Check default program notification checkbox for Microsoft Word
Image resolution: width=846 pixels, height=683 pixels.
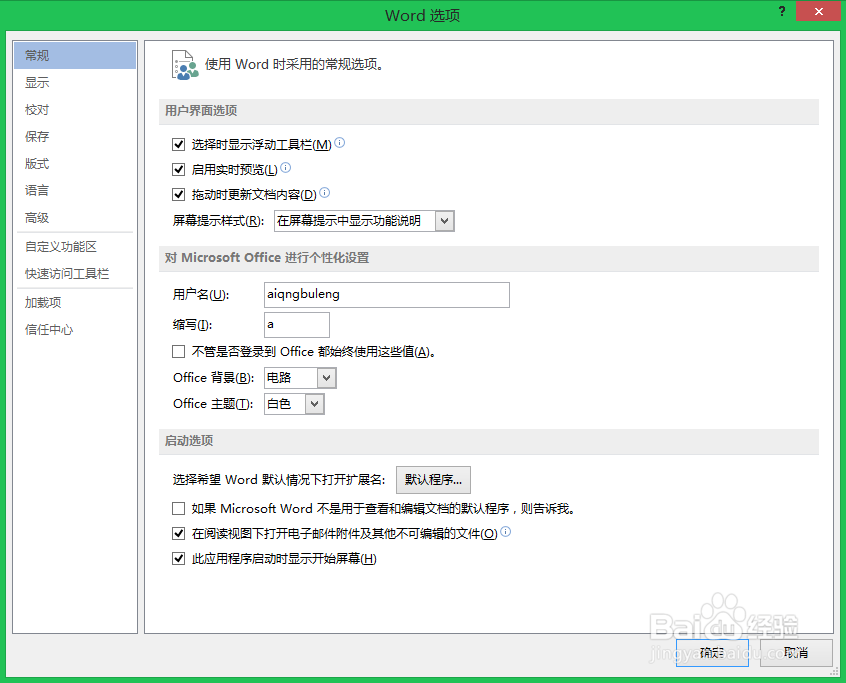(x=179, y=508)
